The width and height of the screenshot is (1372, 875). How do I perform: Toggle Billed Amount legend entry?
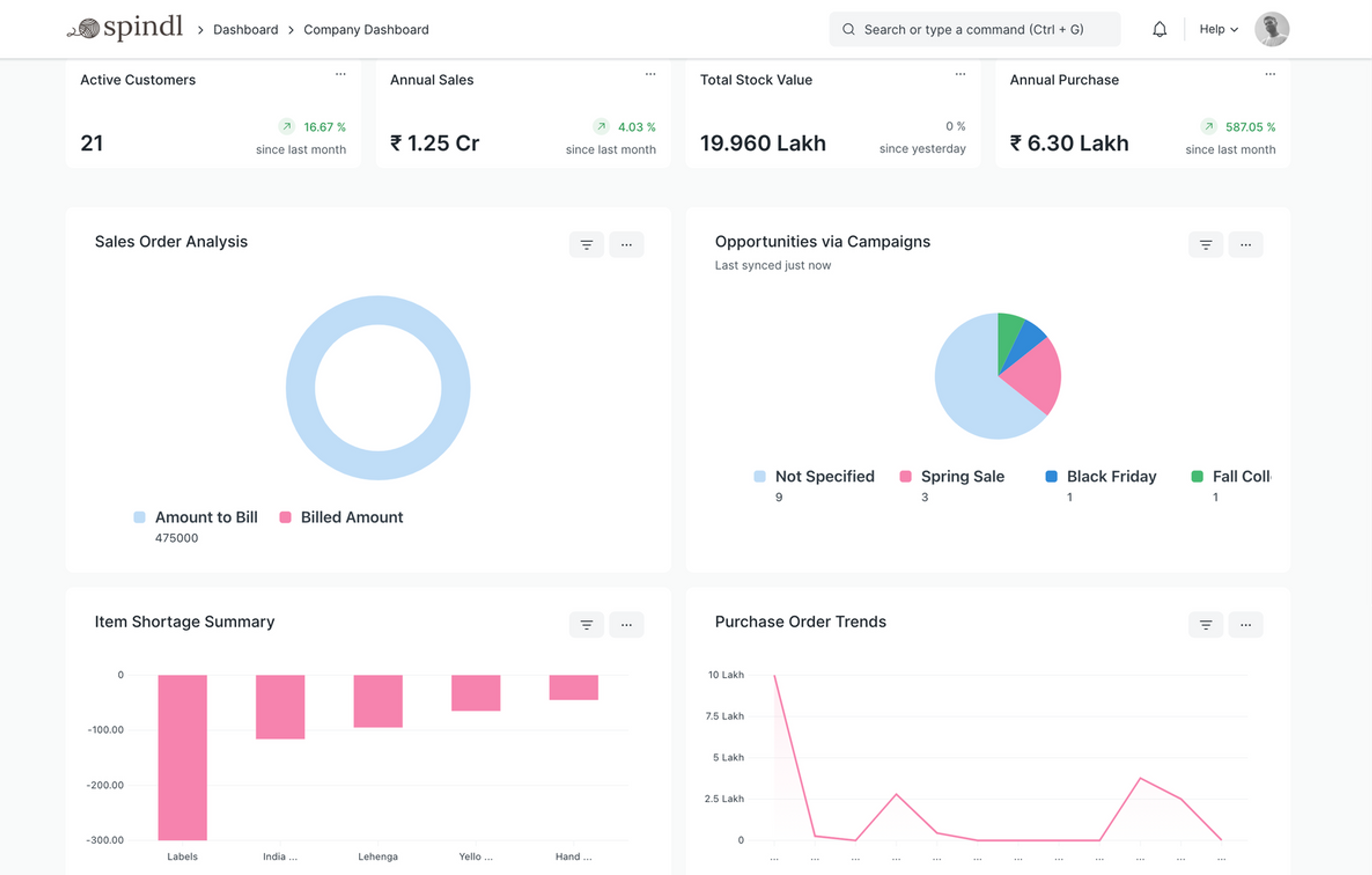(351, 517)
